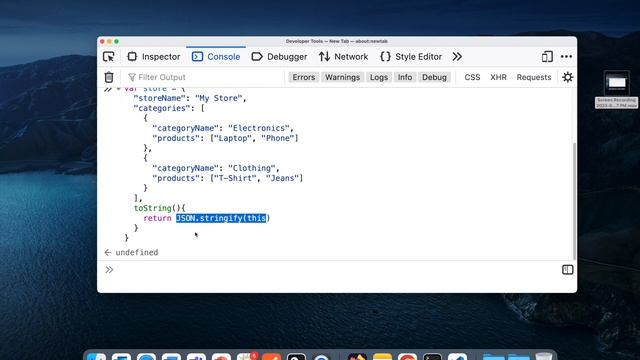Switch to multi-line editor mode icon
This screenshot has height=360, width=640.
pyautogui.click(x=567, y=270)
